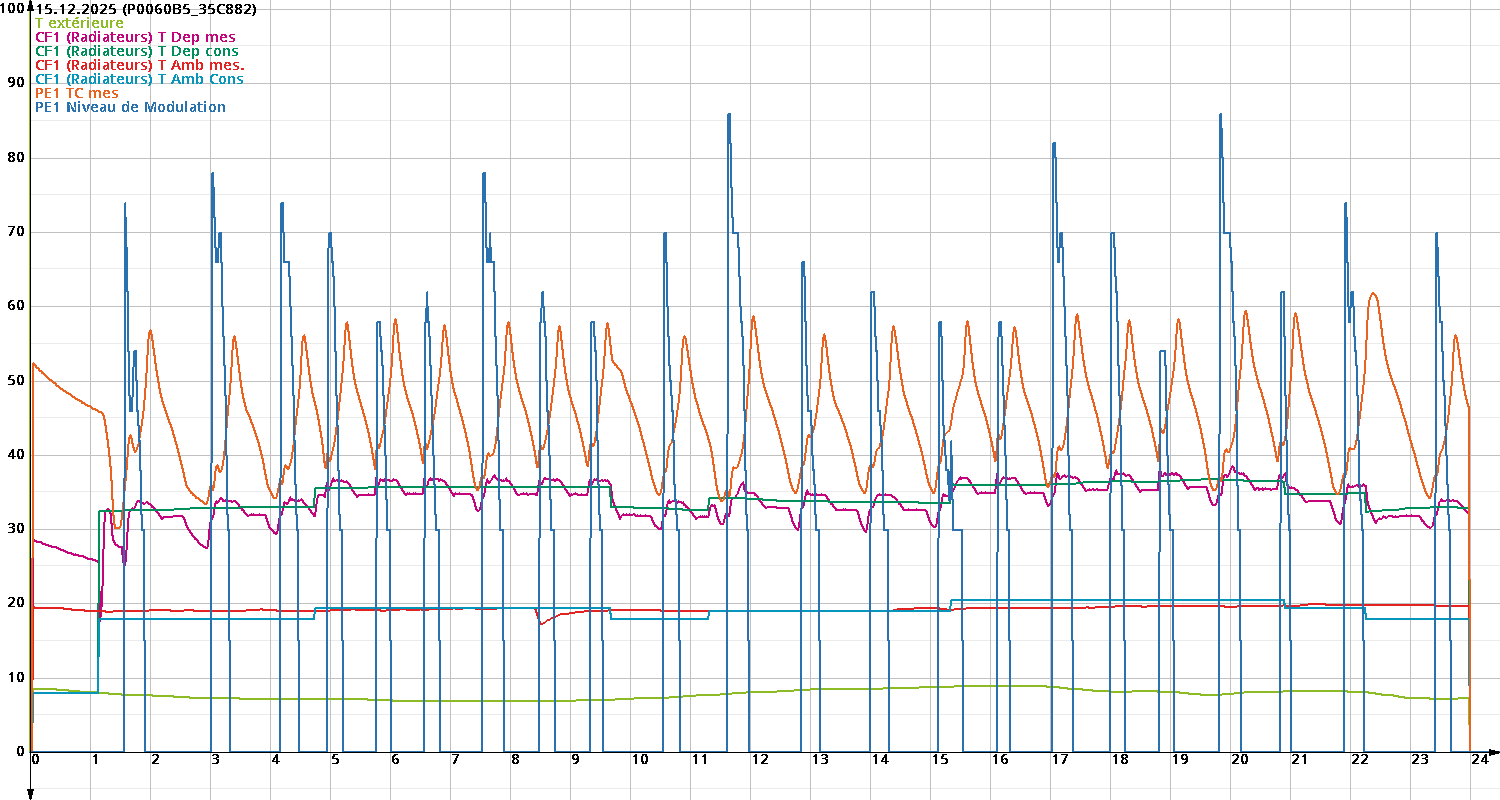
Task: Click the Y-axis label 60
Action: 17,306
